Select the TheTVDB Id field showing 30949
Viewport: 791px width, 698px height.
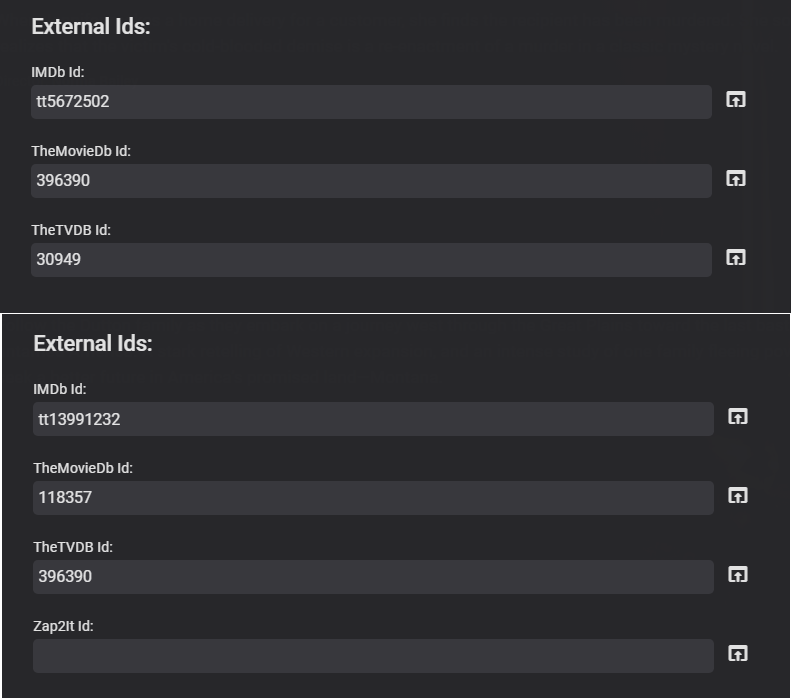(371, 260)
